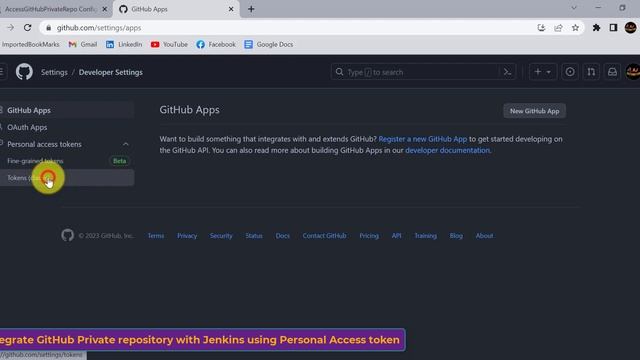Click the footer GitHub logo
The height and width of the screenshot is (360, 640).
point(68,235)
